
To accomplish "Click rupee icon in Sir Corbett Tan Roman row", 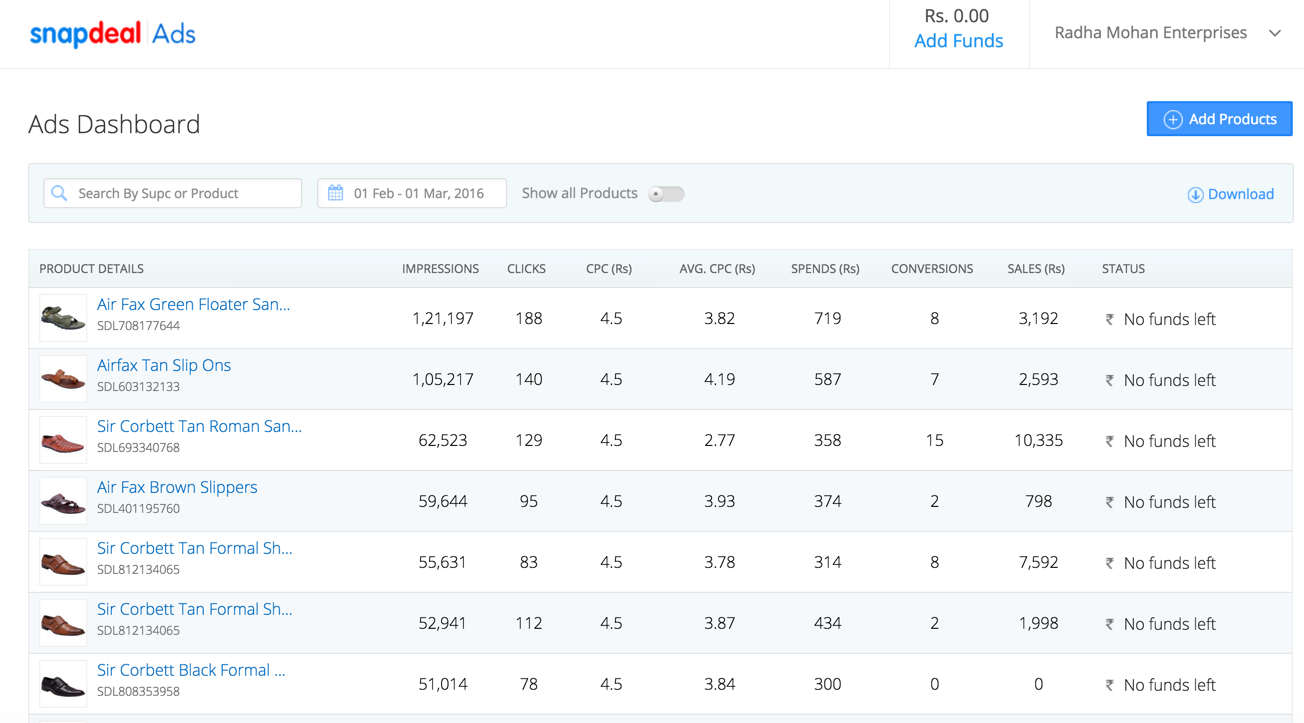I will (1109, 442).
